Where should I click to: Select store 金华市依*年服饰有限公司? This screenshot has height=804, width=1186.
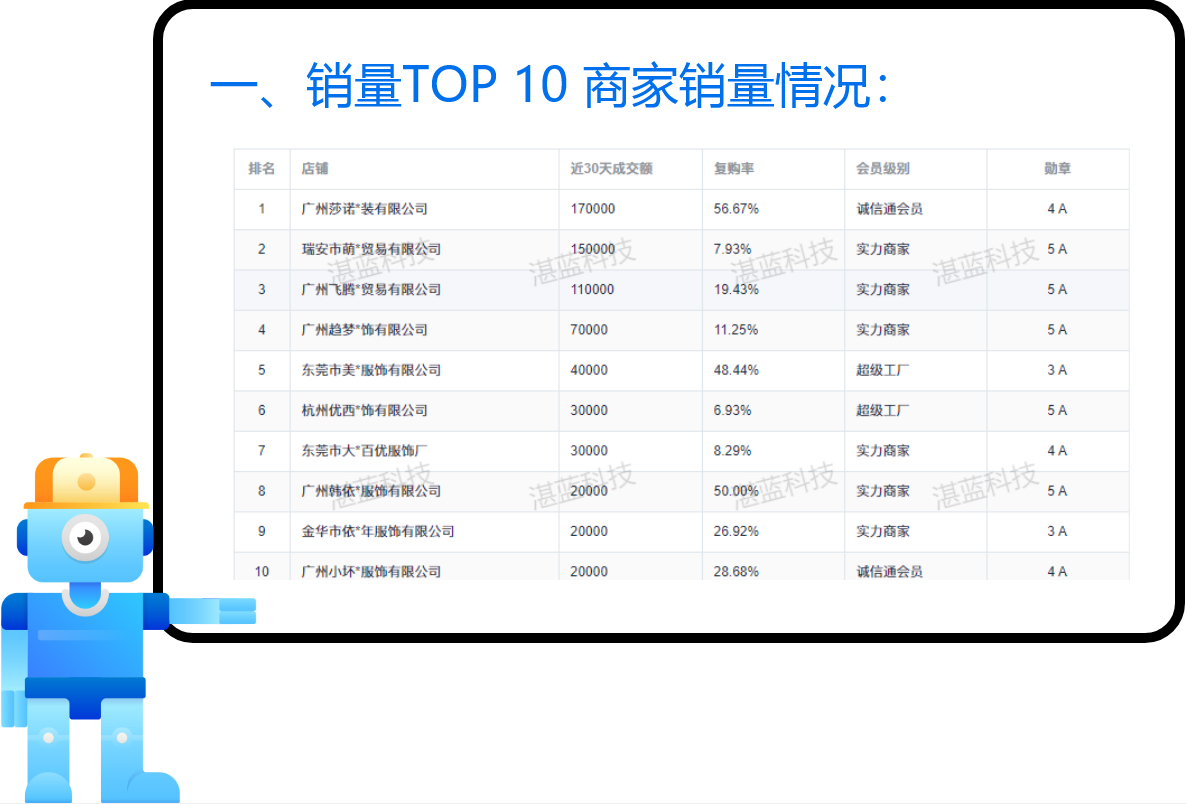click(x=378, y=531)
